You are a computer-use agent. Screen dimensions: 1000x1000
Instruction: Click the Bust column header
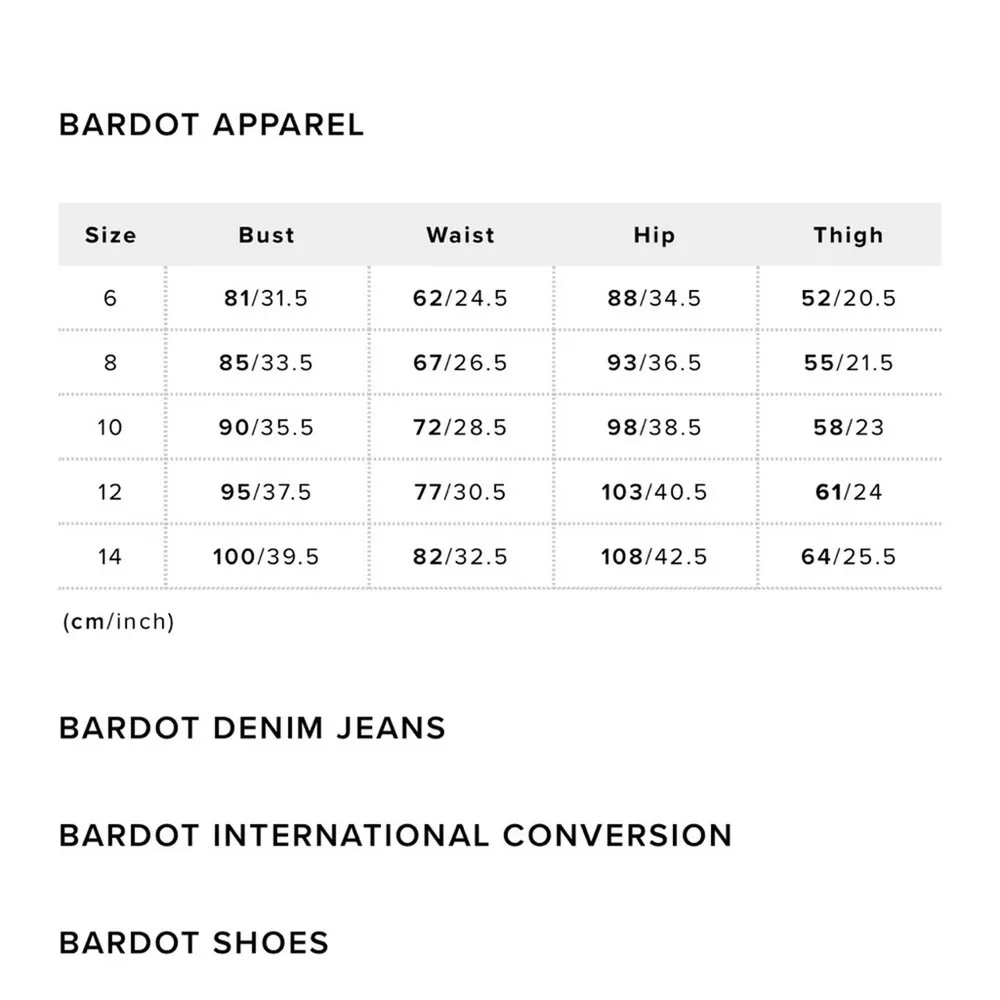coord(267,235)
